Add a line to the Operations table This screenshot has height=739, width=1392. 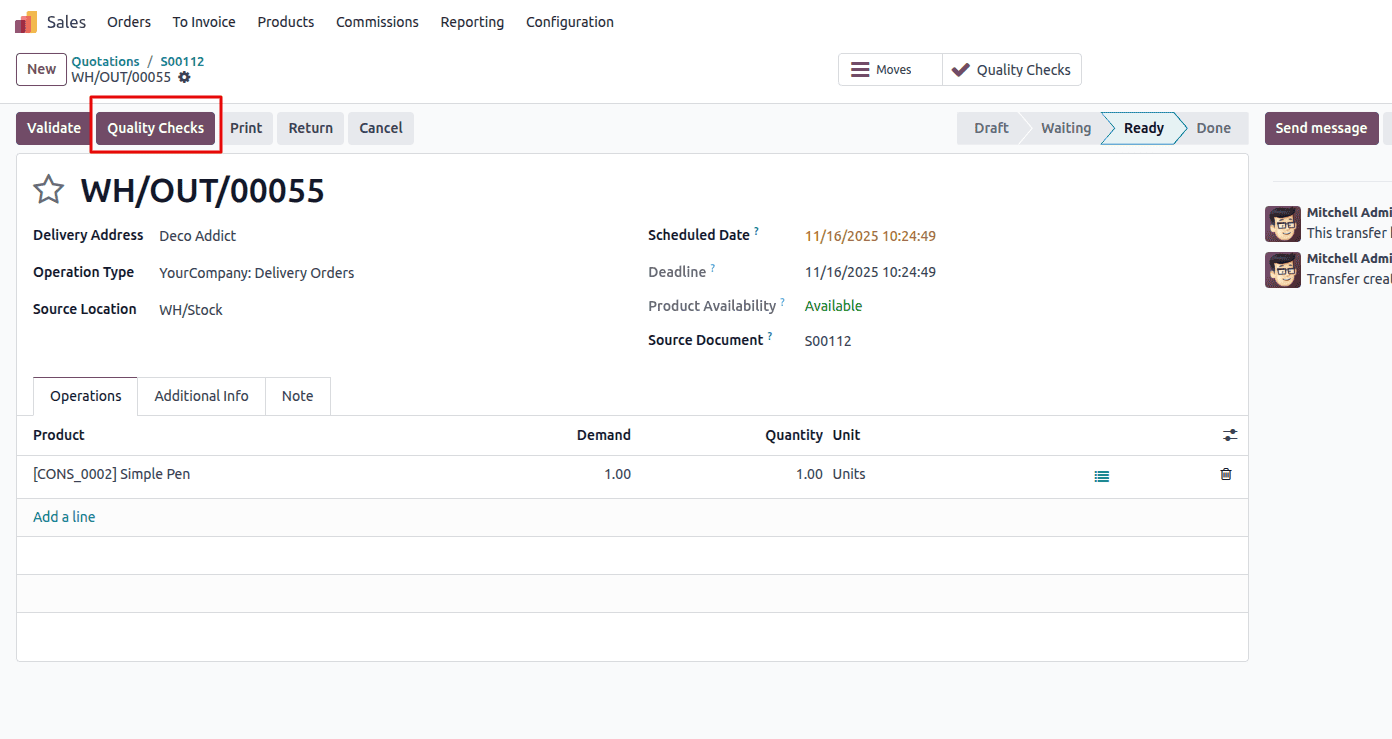63,516
